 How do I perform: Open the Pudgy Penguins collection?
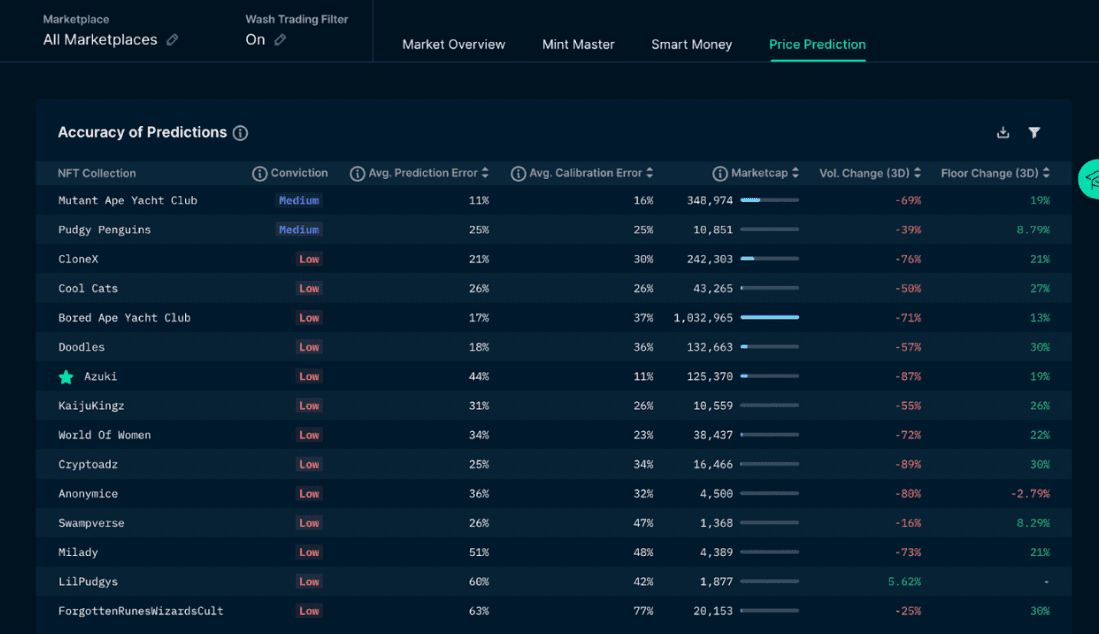click(104, 230)
